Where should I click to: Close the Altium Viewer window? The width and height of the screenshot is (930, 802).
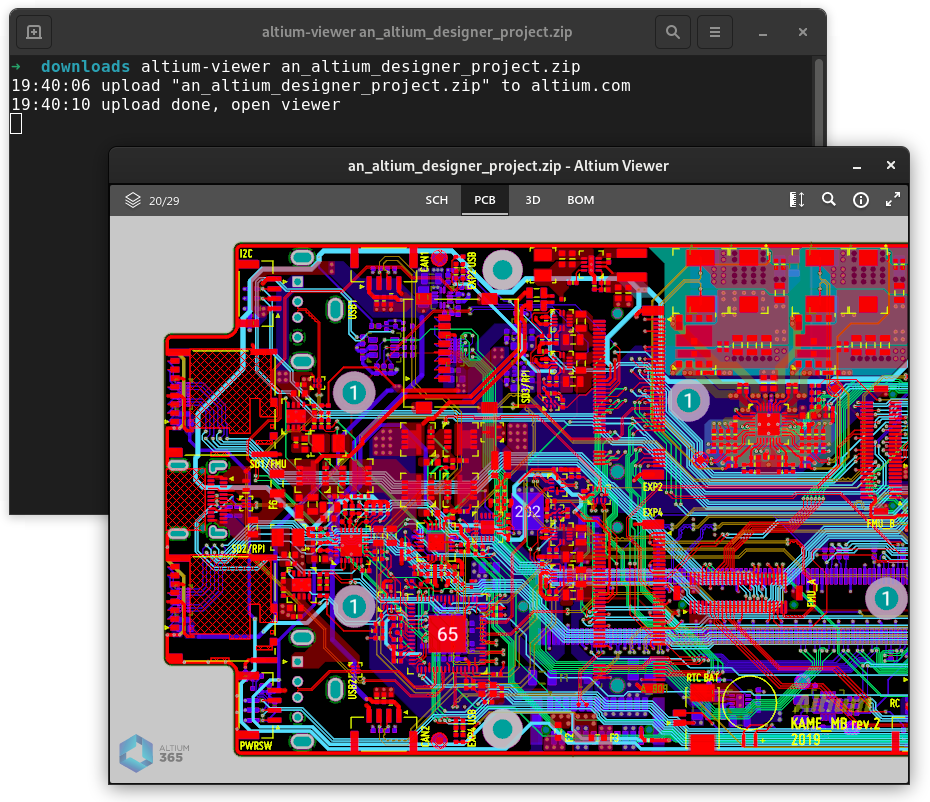point(891,166)
